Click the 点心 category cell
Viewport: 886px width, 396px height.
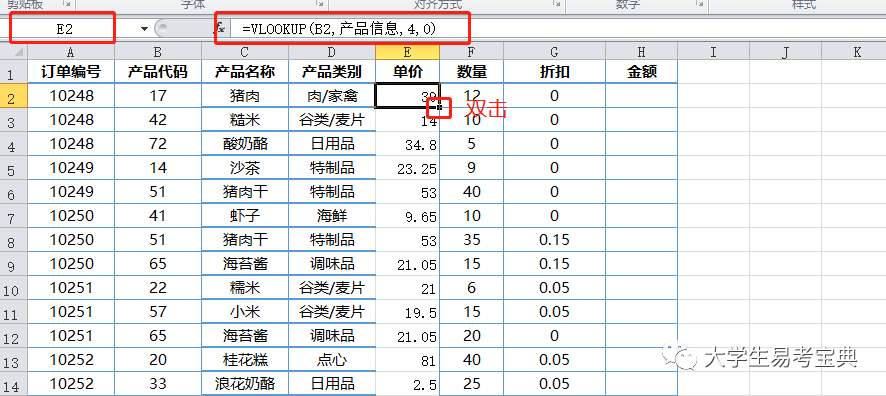332,359
